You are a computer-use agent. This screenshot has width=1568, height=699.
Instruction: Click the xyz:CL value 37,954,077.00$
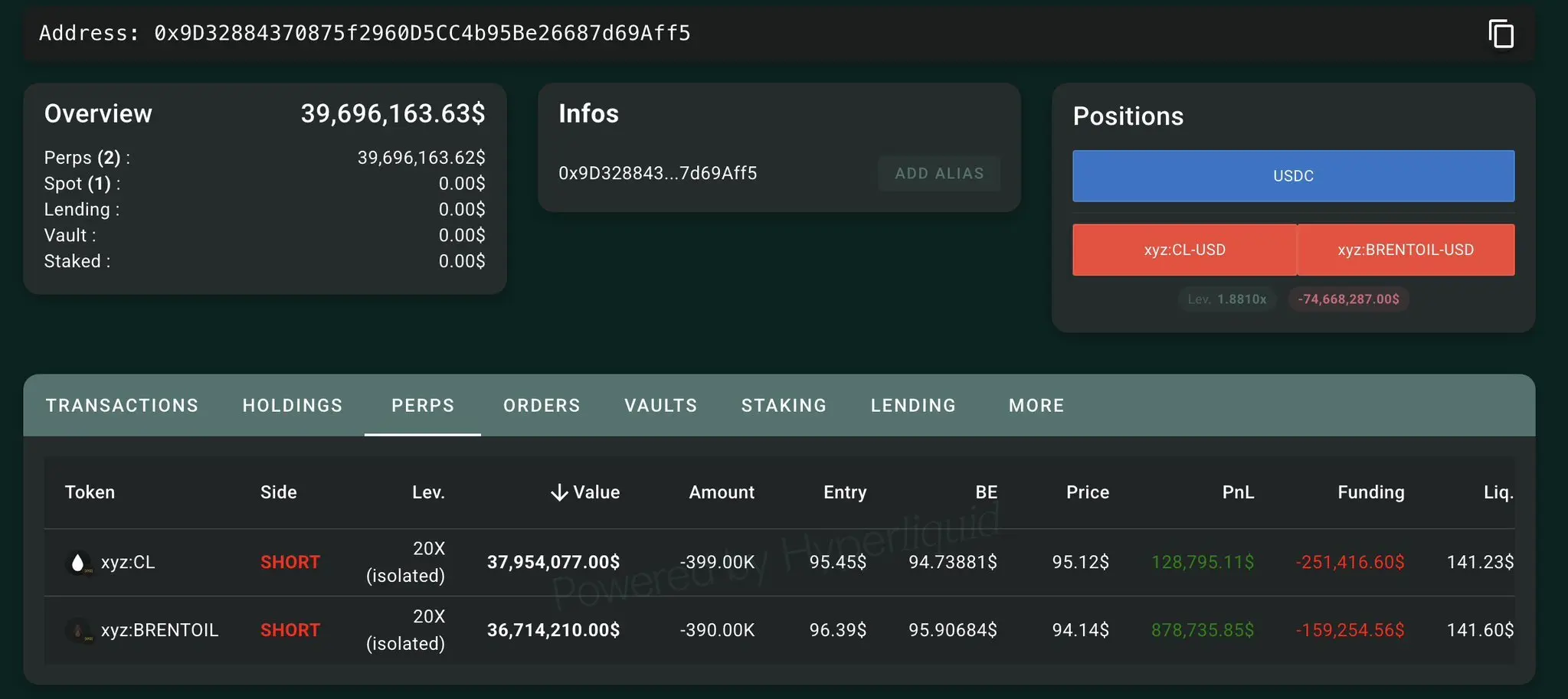pos(553,563)
